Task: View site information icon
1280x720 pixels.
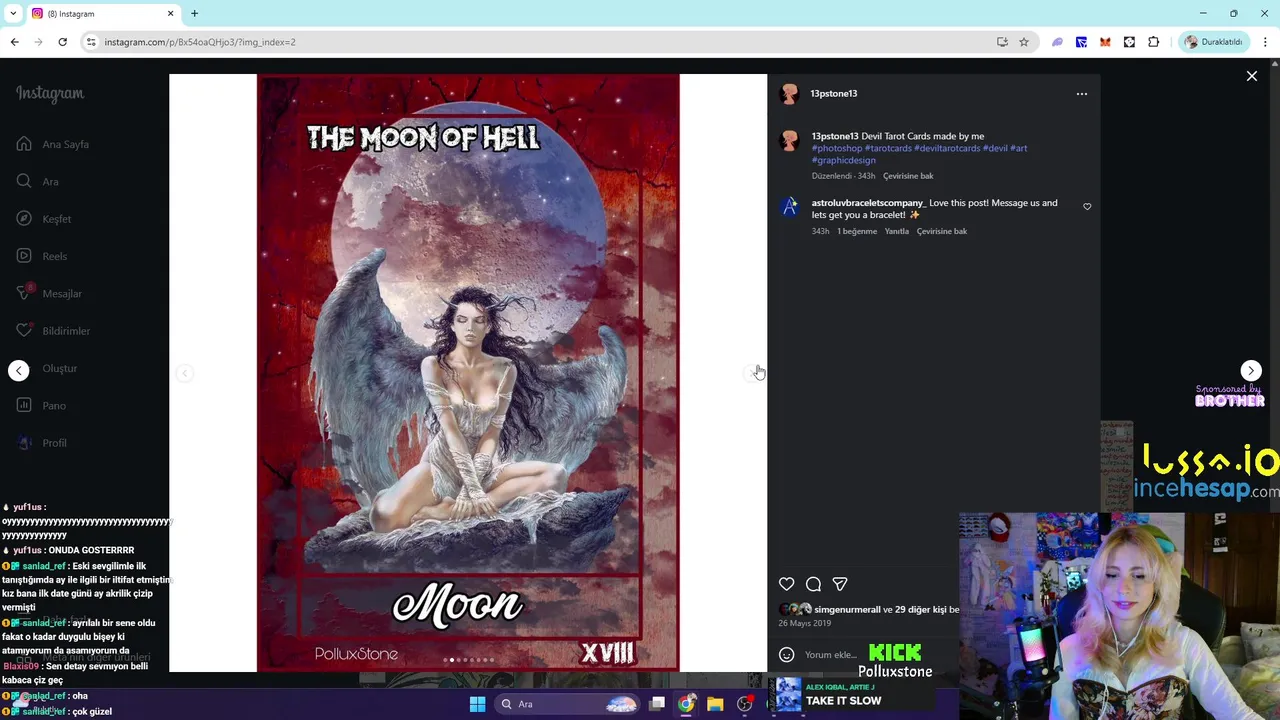Action: (91, 42)
